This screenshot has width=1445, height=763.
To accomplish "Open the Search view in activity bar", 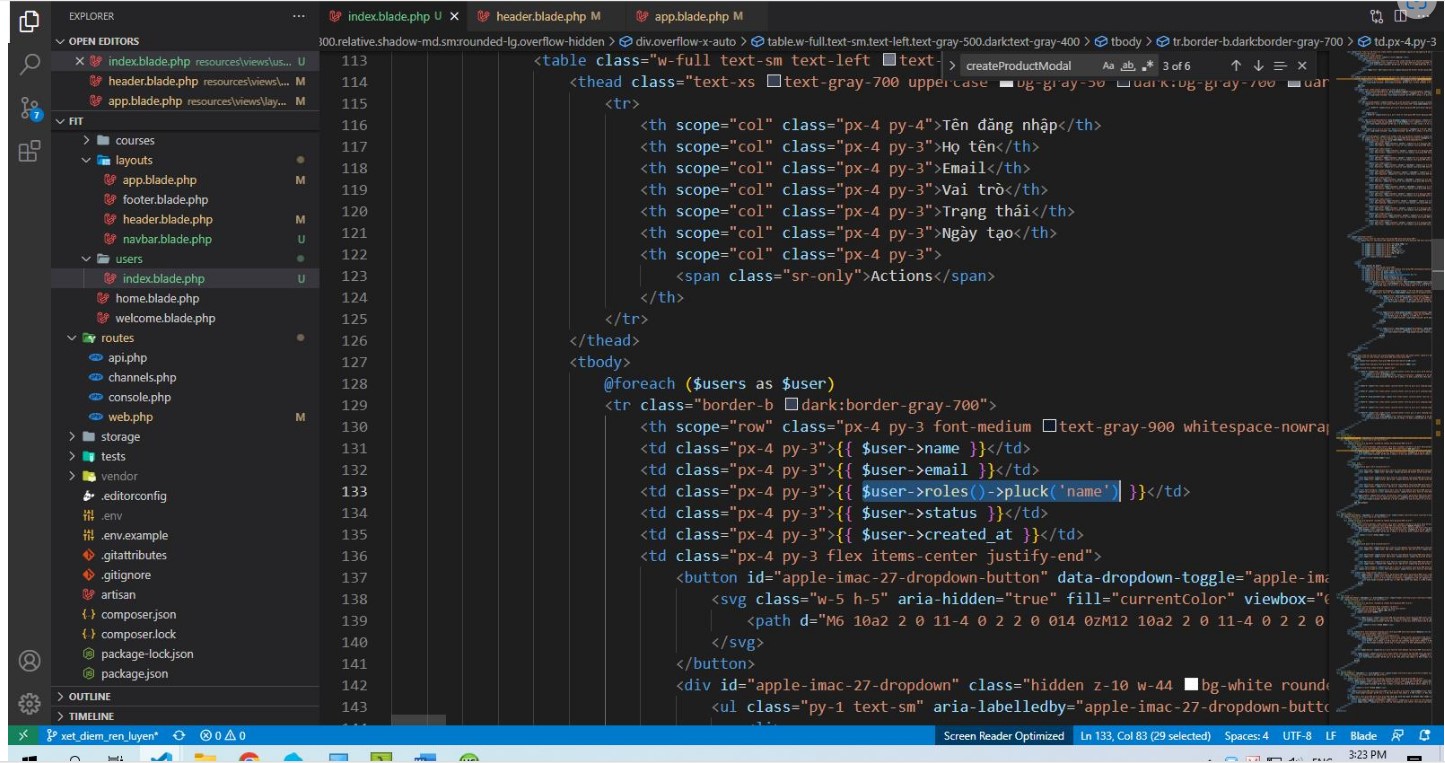I will click(29, 64).
